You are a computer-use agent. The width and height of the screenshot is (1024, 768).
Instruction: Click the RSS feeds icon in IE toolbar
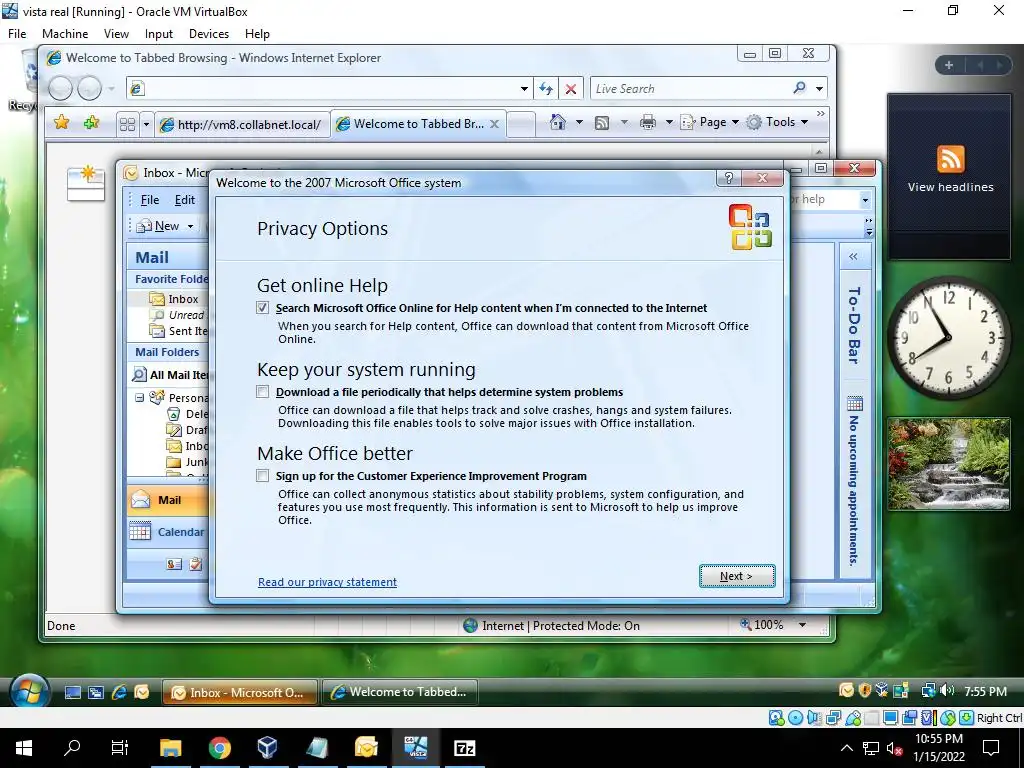click(x=602, y=122)
